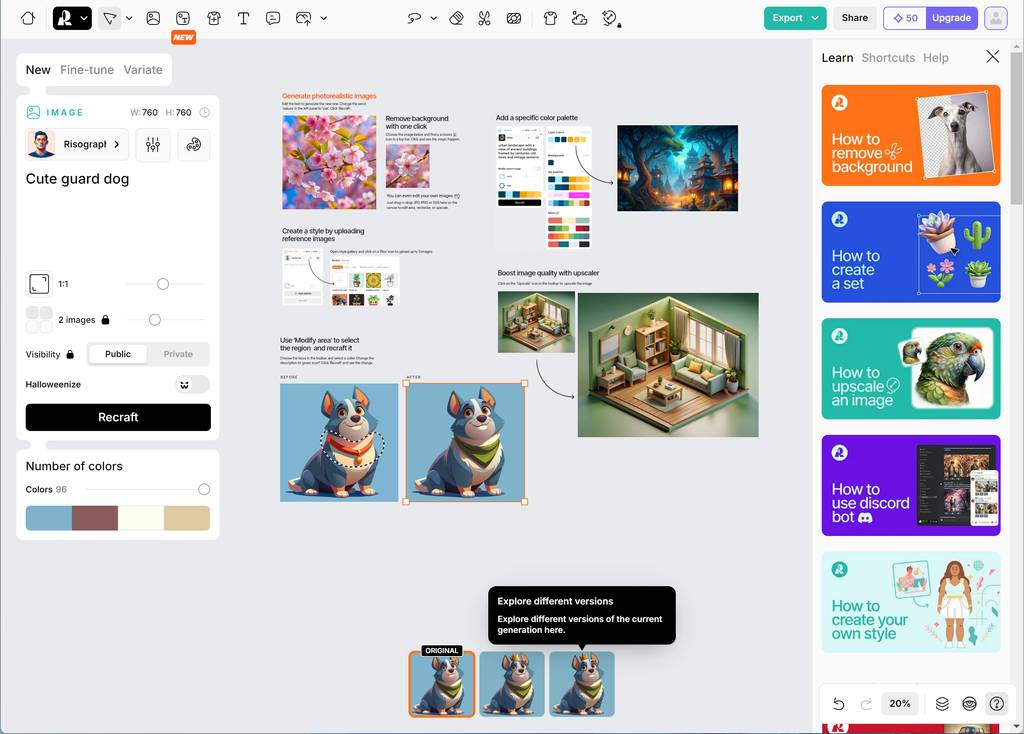The height and width of the screenshot is (734, 1024).
Task: Click the undo arrow
Action: pos(839,703)
